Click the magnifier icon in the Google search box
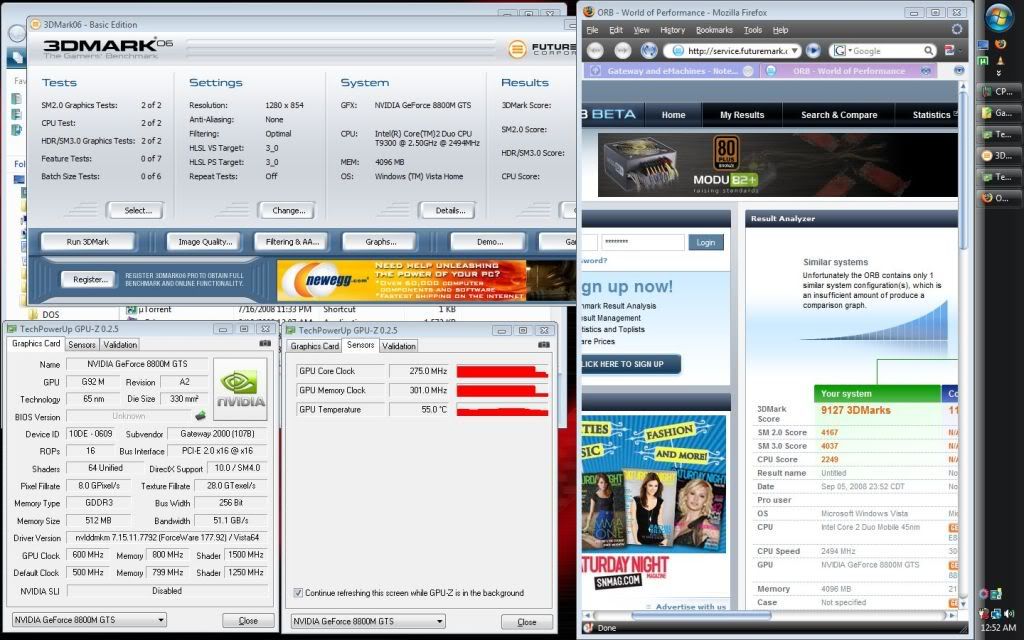Screen dimensions: 1024x640 coord(928,50)
